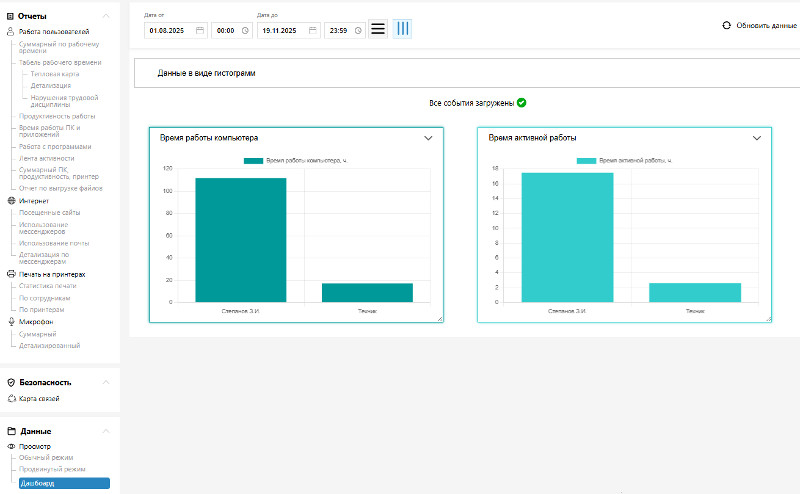The width and height of the screenshot is (800, 494).
Task: Collapse the Время работы компьютера chart panel
Action: pos(429,138)
